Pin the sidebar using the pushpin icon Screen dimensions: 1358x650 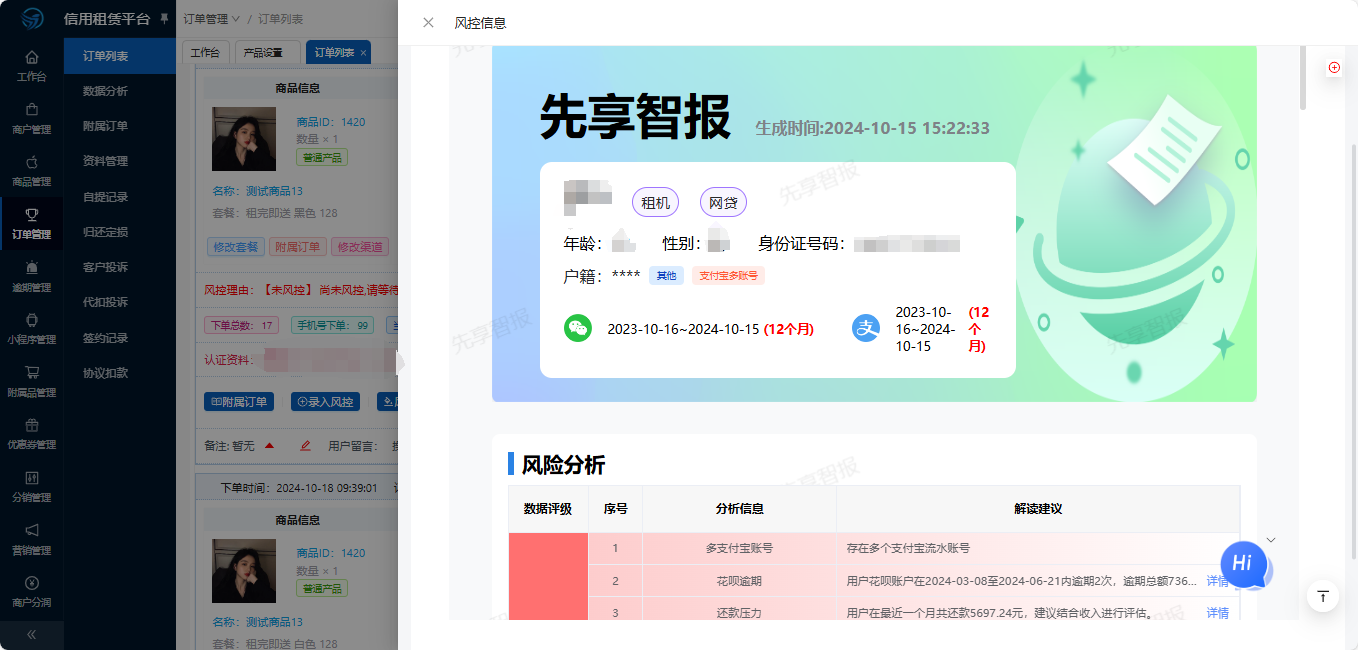164,19
